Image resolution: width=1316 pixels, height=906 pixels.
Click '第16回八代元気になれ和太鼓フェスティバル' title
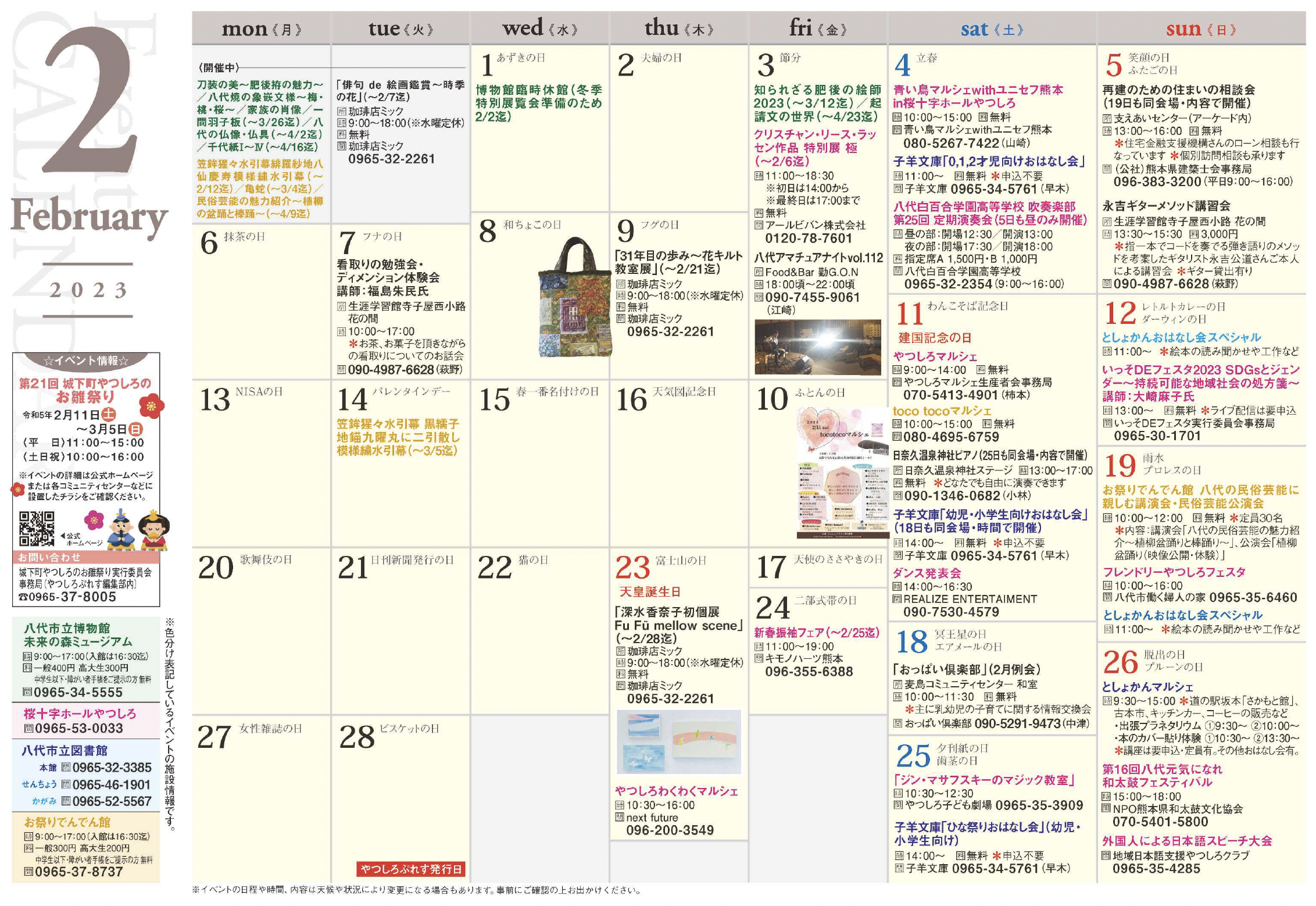point(1163,776)
